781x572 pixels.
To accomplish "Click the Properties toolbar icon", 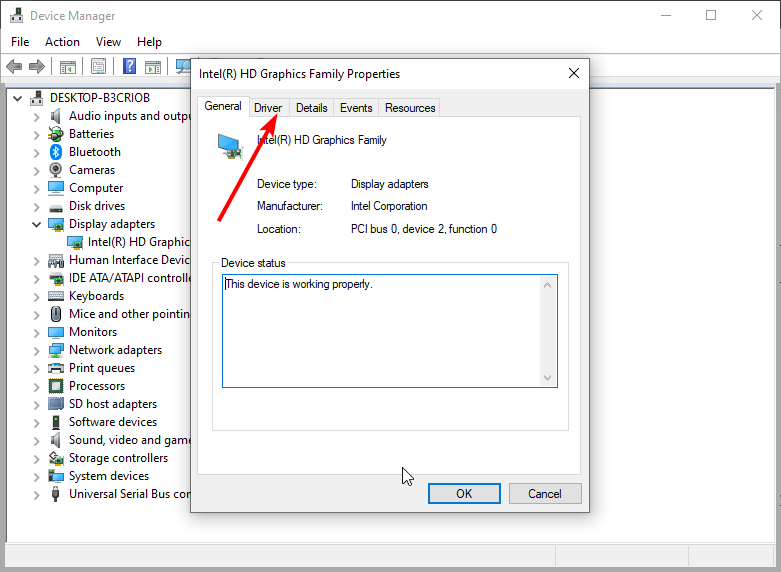I will click(x=98, y=66).
